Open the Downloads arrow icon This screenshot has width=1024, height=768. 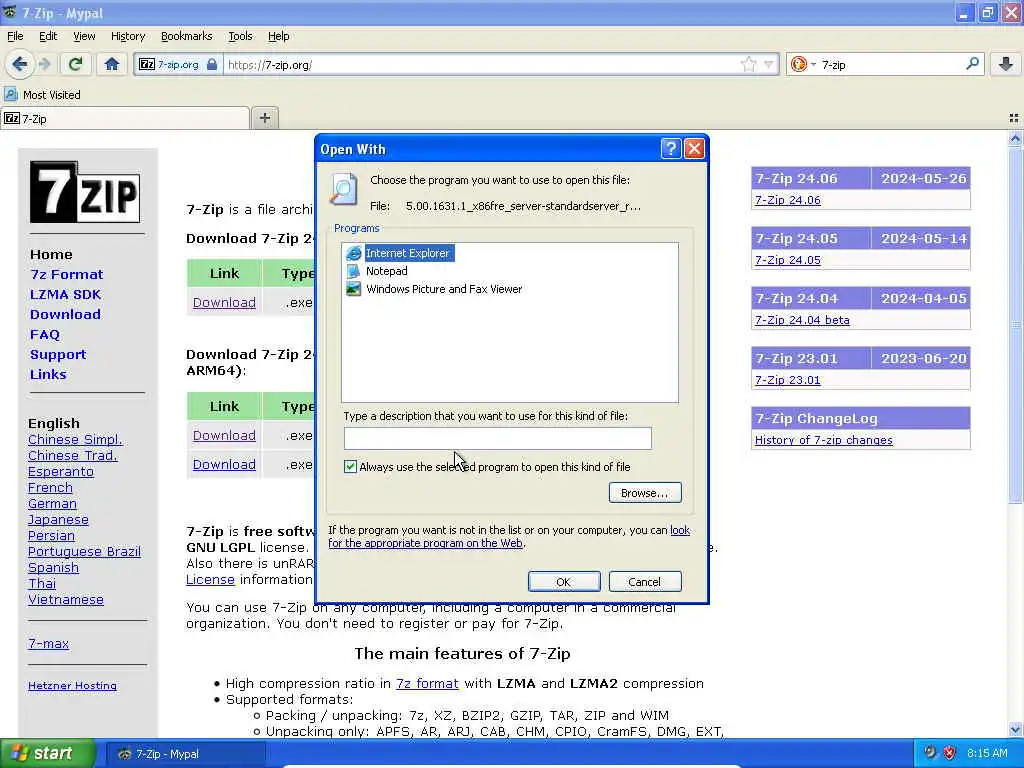pos(1006,64)
